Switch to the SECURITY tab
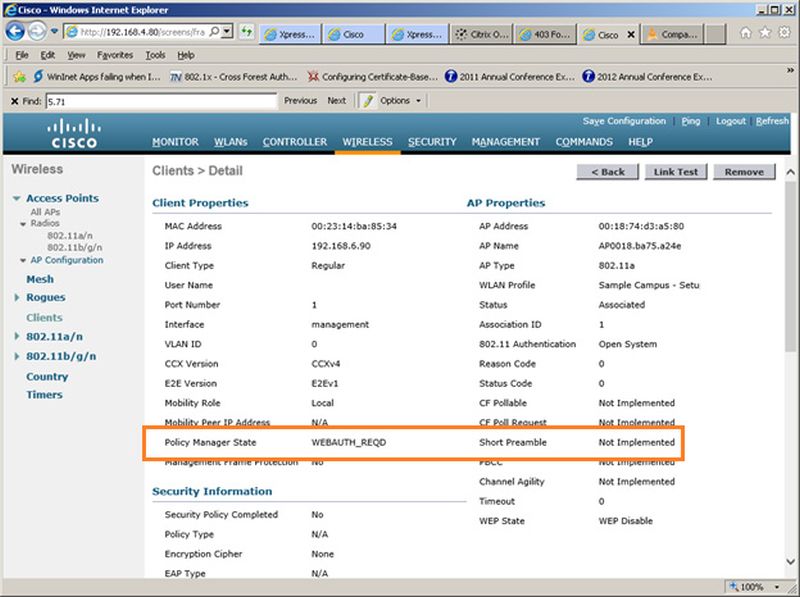 click(x=432, y=142)
